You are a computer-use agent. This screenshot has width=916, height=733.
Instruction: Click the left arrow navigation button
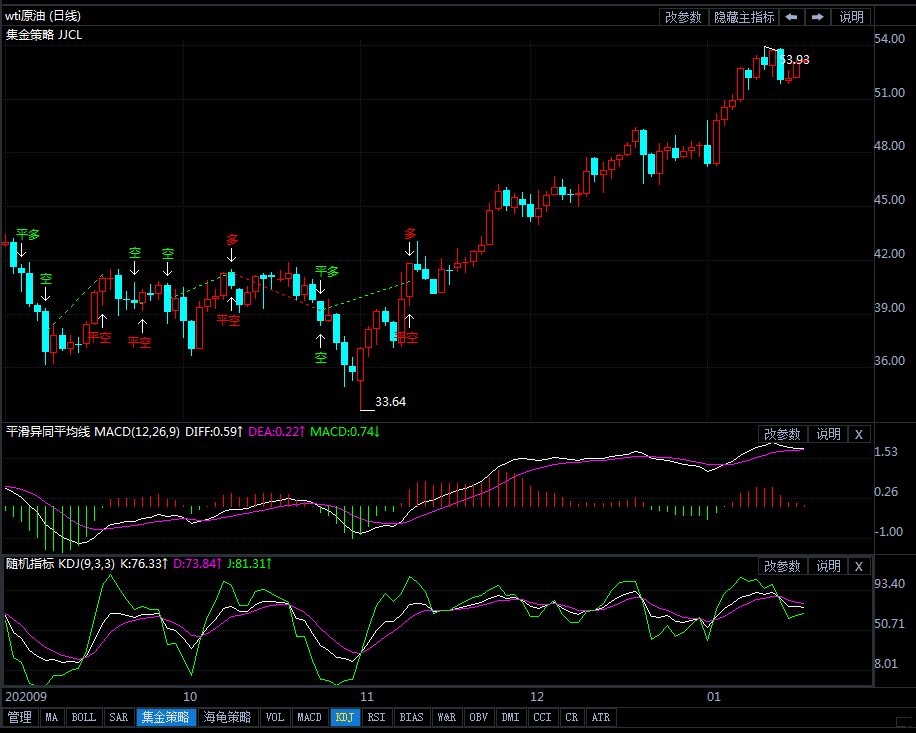click(791, 17)
